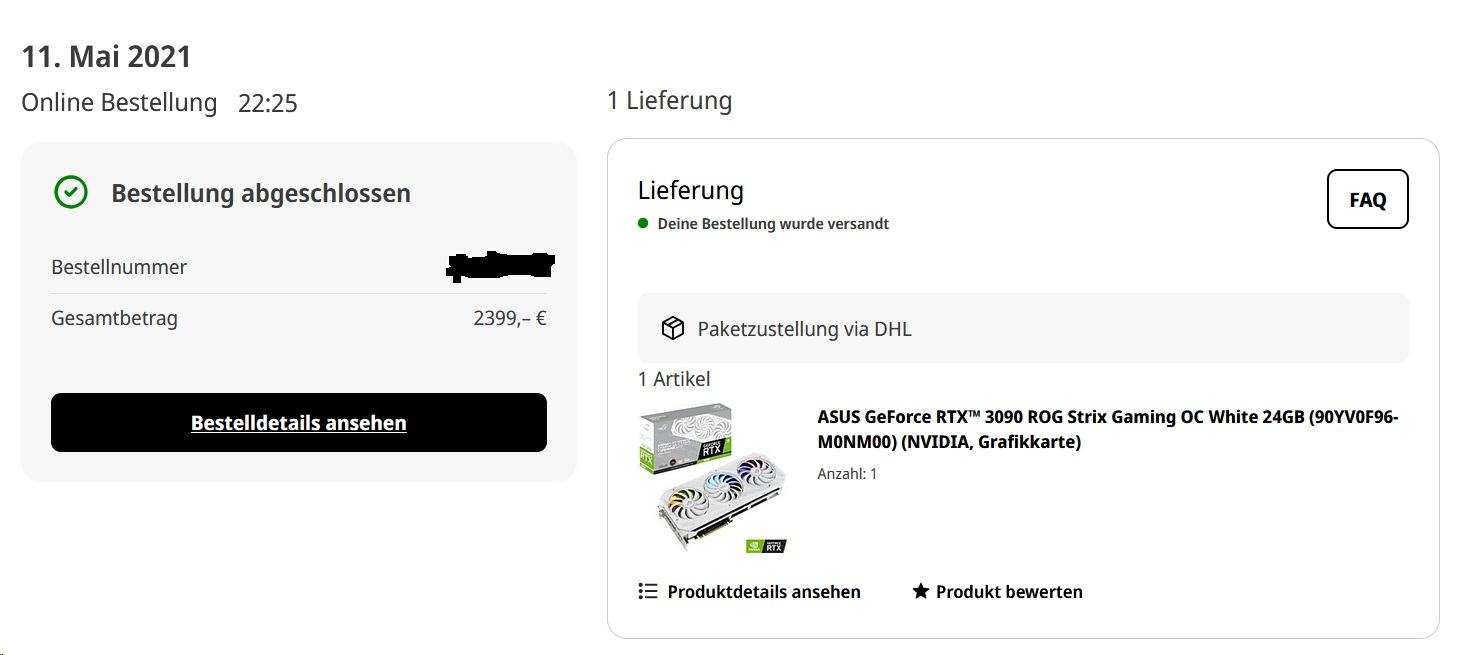Click the 22:25 order time

[x=267, y=104]
